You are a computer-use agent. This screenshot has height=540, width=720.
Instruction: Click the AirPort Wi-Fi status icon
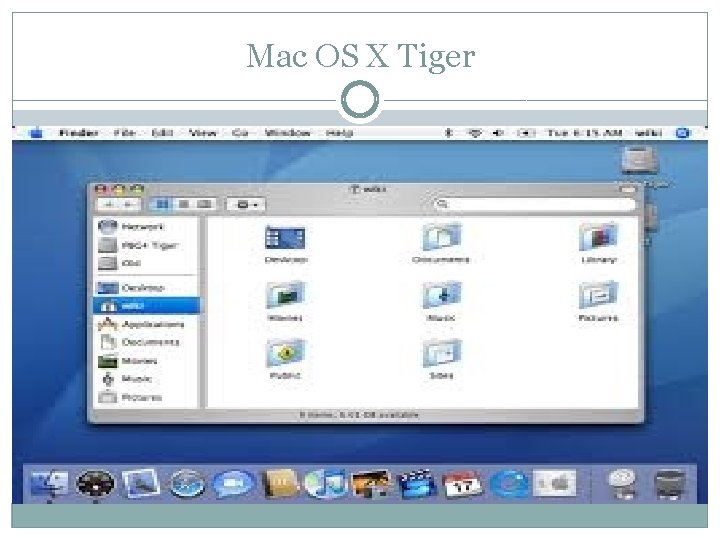point(474,133)
